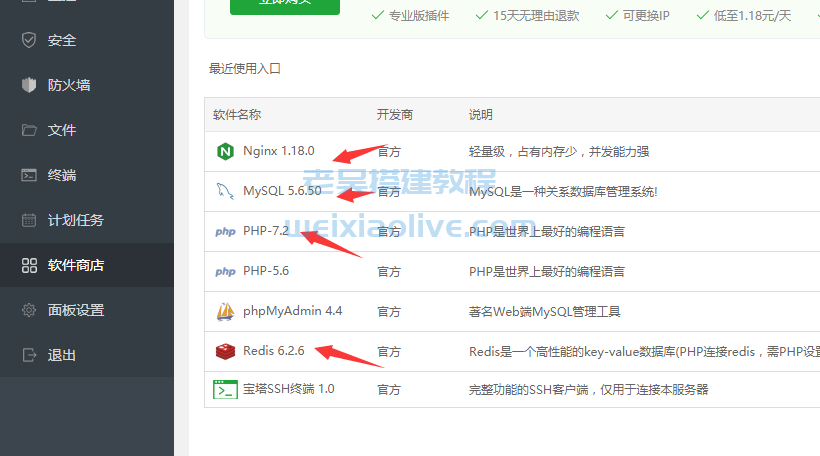Viewport: 820px width, 456px height.
Task: Click the 开发商 column header
Action: (395, 115)
